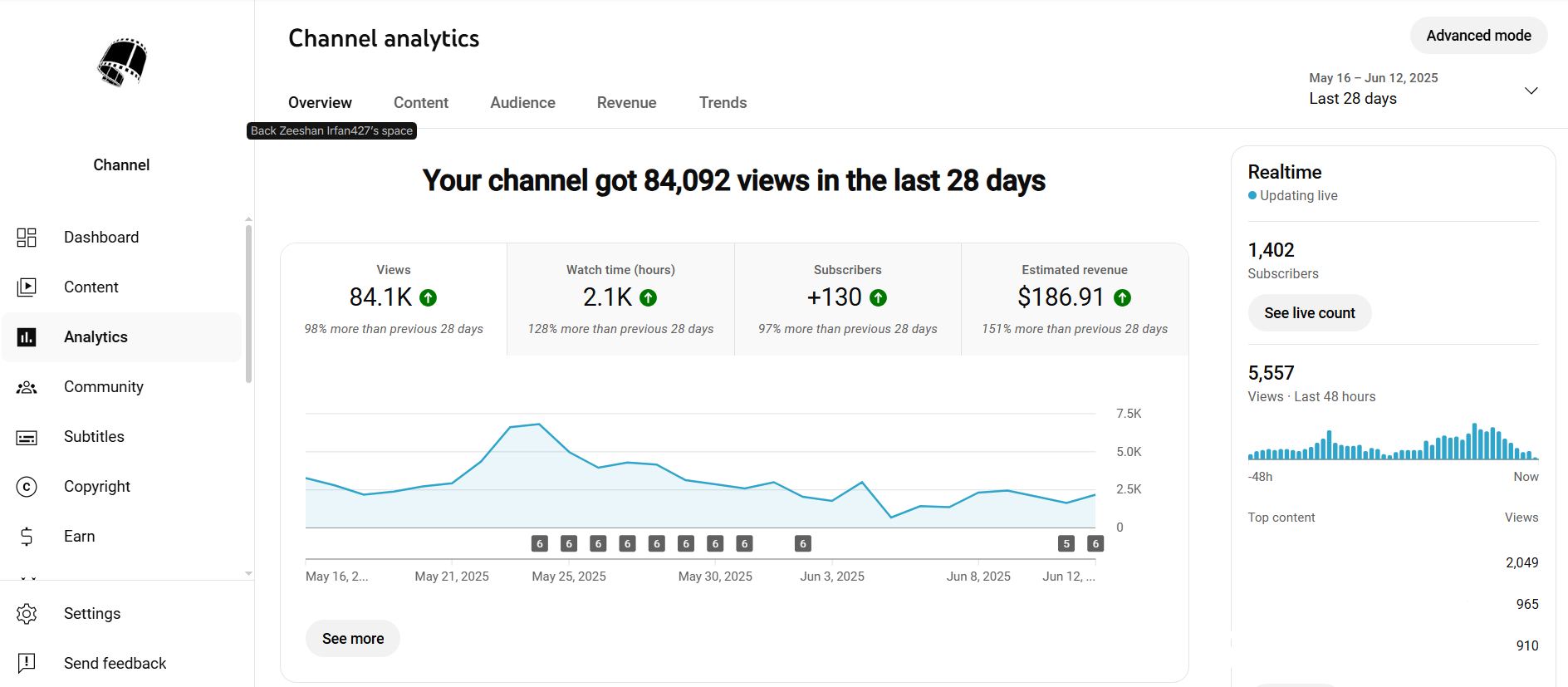Select the Analytics bar chart icon
Viewport: 1568px width, 687px height.
click(x=27, y=337)
